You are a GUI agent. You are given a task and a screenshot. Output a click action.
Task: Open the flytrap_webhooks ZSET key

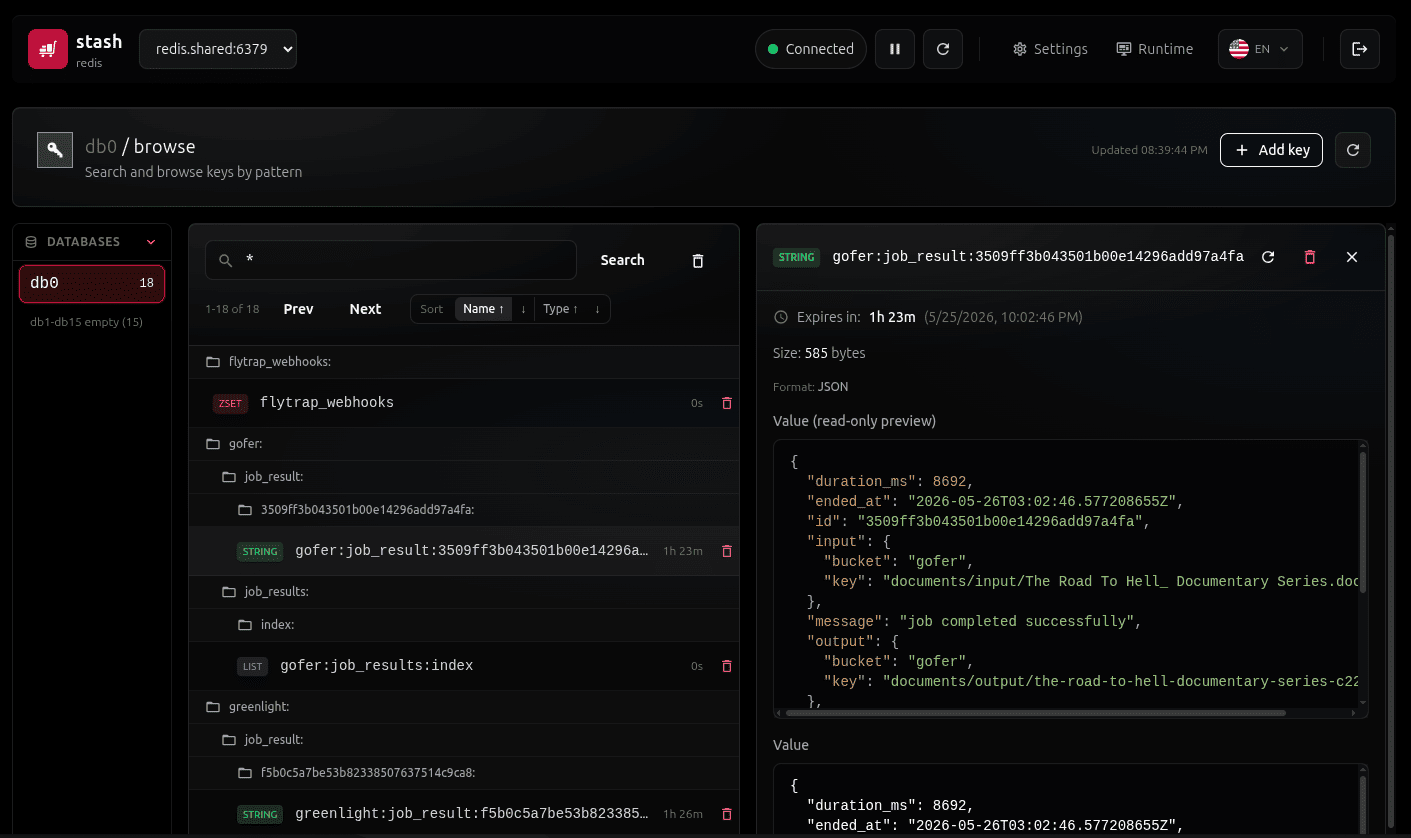(464, 403)
